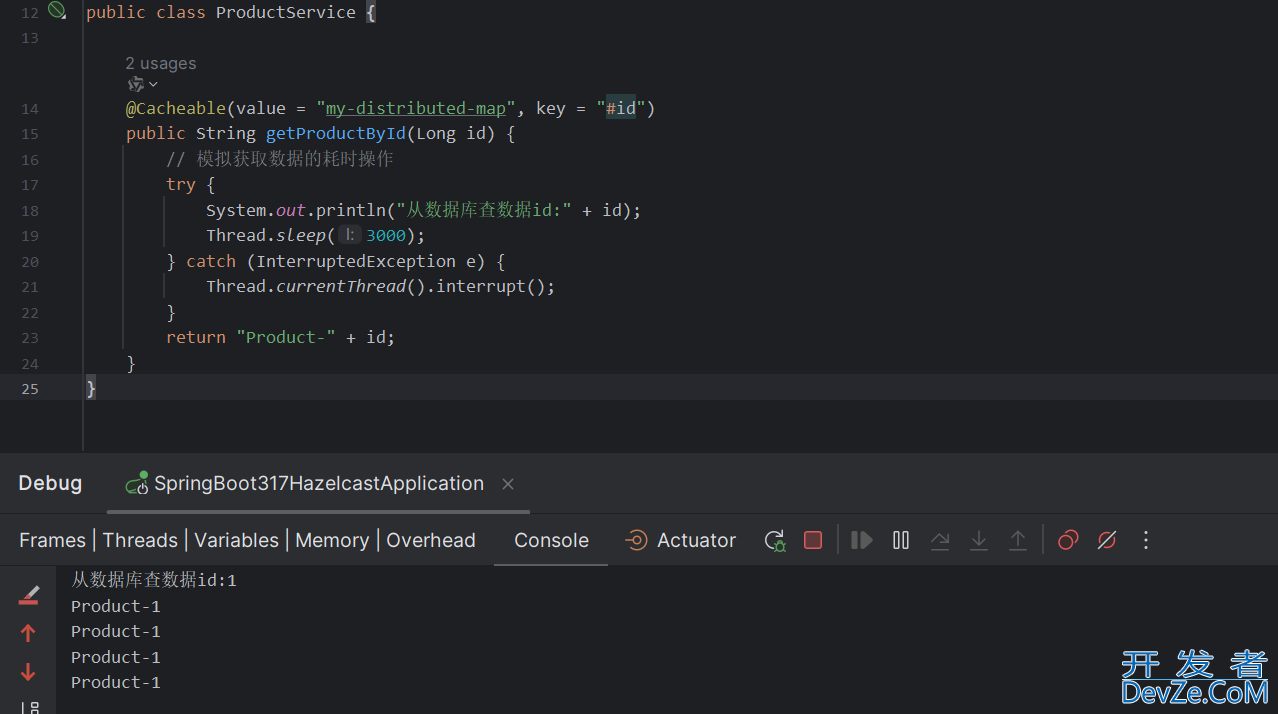Click the Rerun debug icon

tap(775, 540)
